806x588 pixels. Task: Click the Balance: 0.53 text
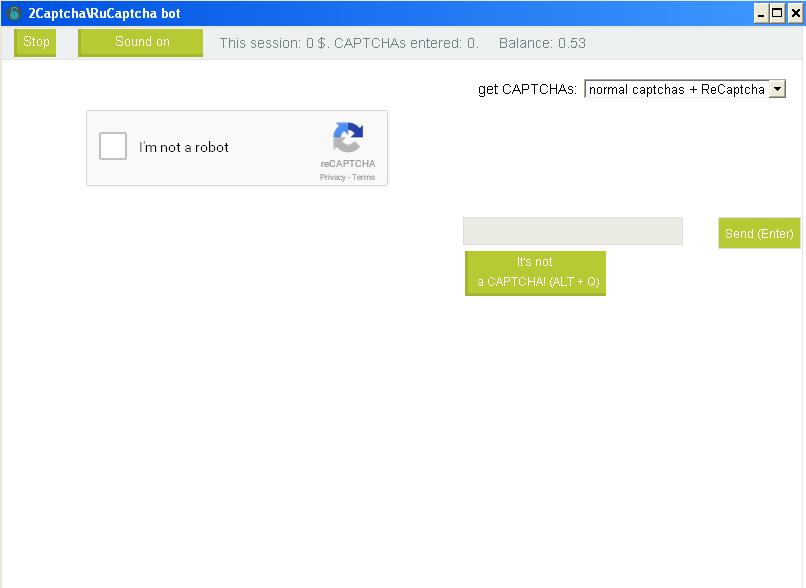point(542,43)
